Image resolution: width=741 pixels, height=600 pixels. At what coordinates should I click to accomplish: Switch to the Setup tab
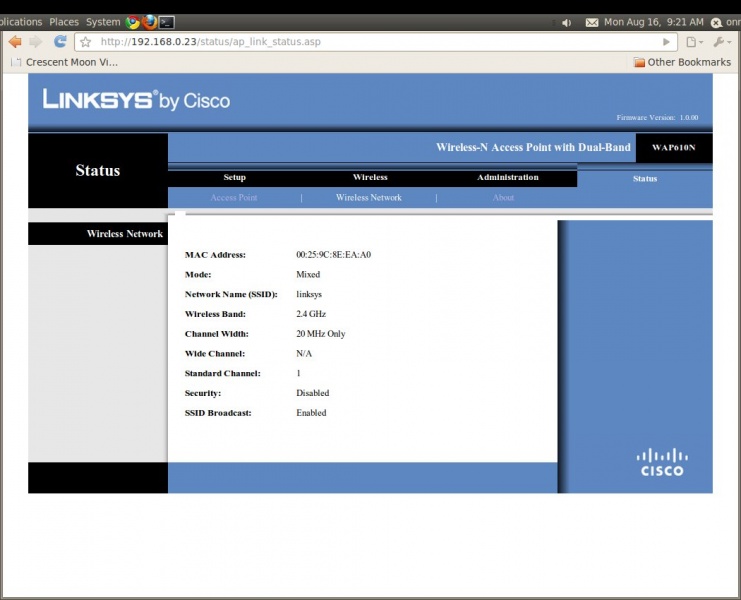pos(234,178)
